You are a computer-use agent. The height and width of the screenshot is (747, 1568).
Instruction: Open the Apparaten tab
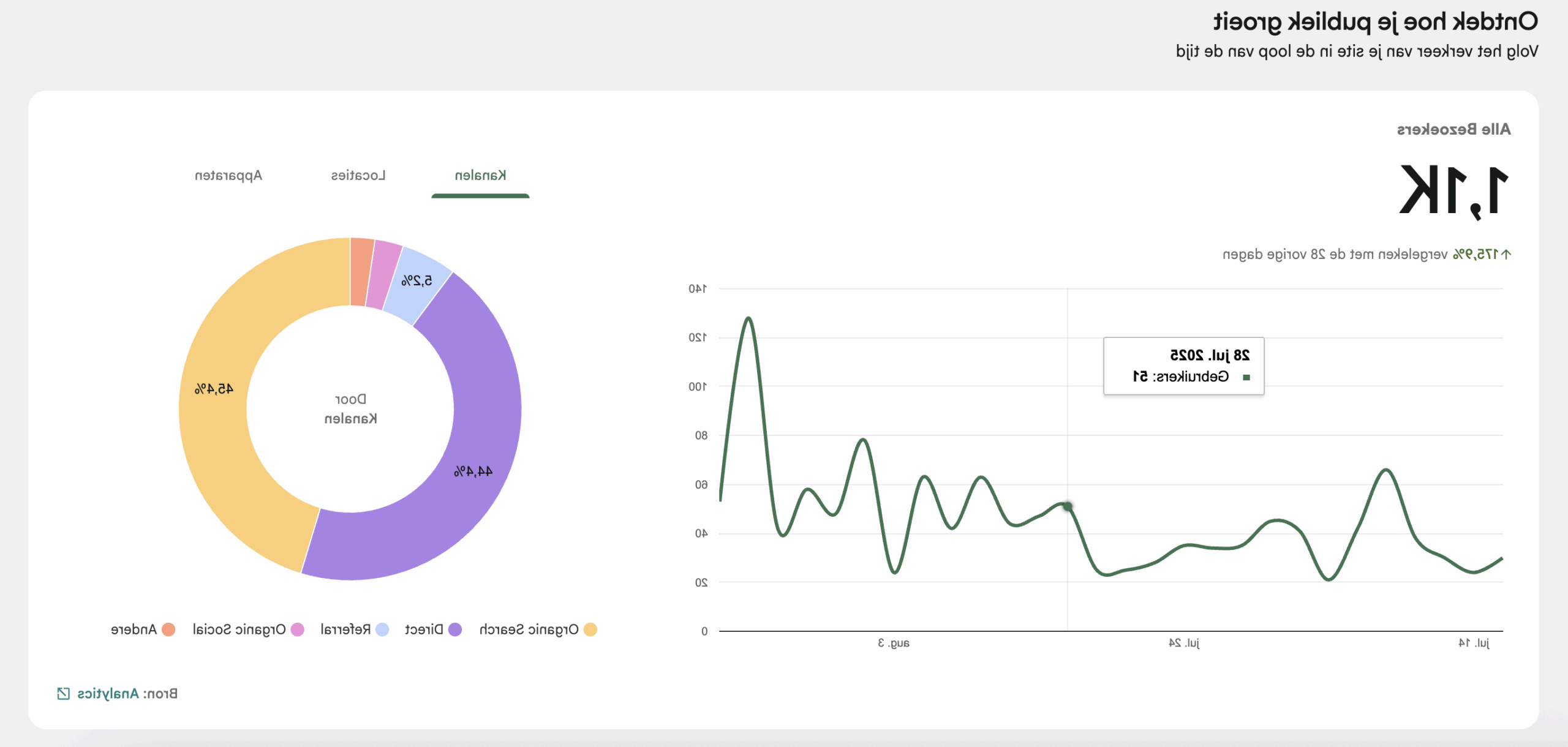pyautogui.click(x=228, y=176)
